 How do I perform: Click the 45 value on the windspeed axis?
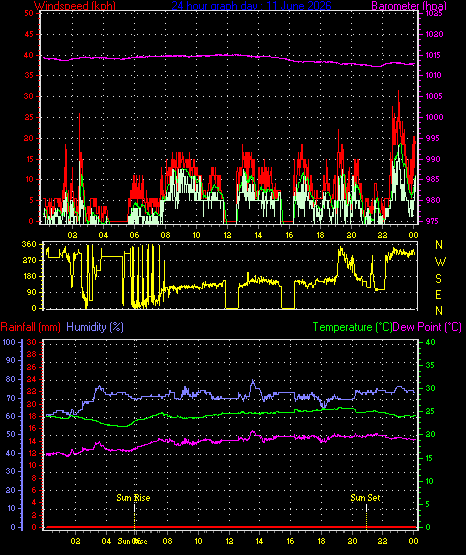click(x=29, y=34)
